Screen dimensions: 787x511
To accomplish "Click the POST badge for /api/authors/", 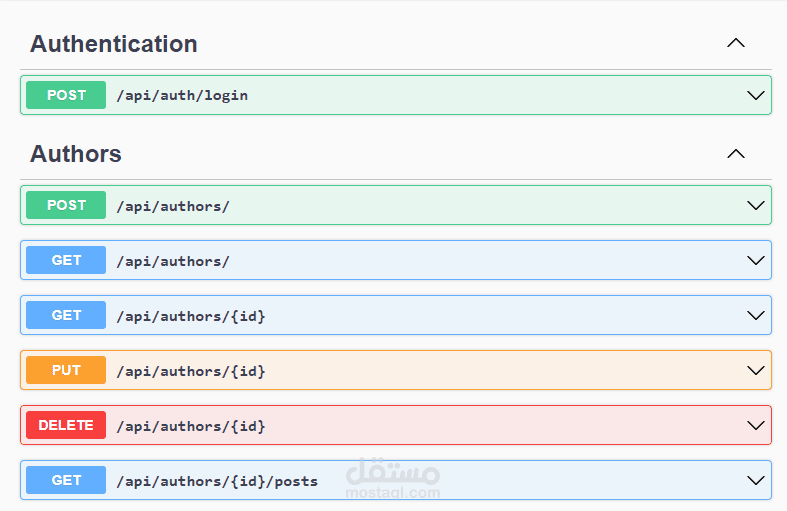I will point(66,205).
